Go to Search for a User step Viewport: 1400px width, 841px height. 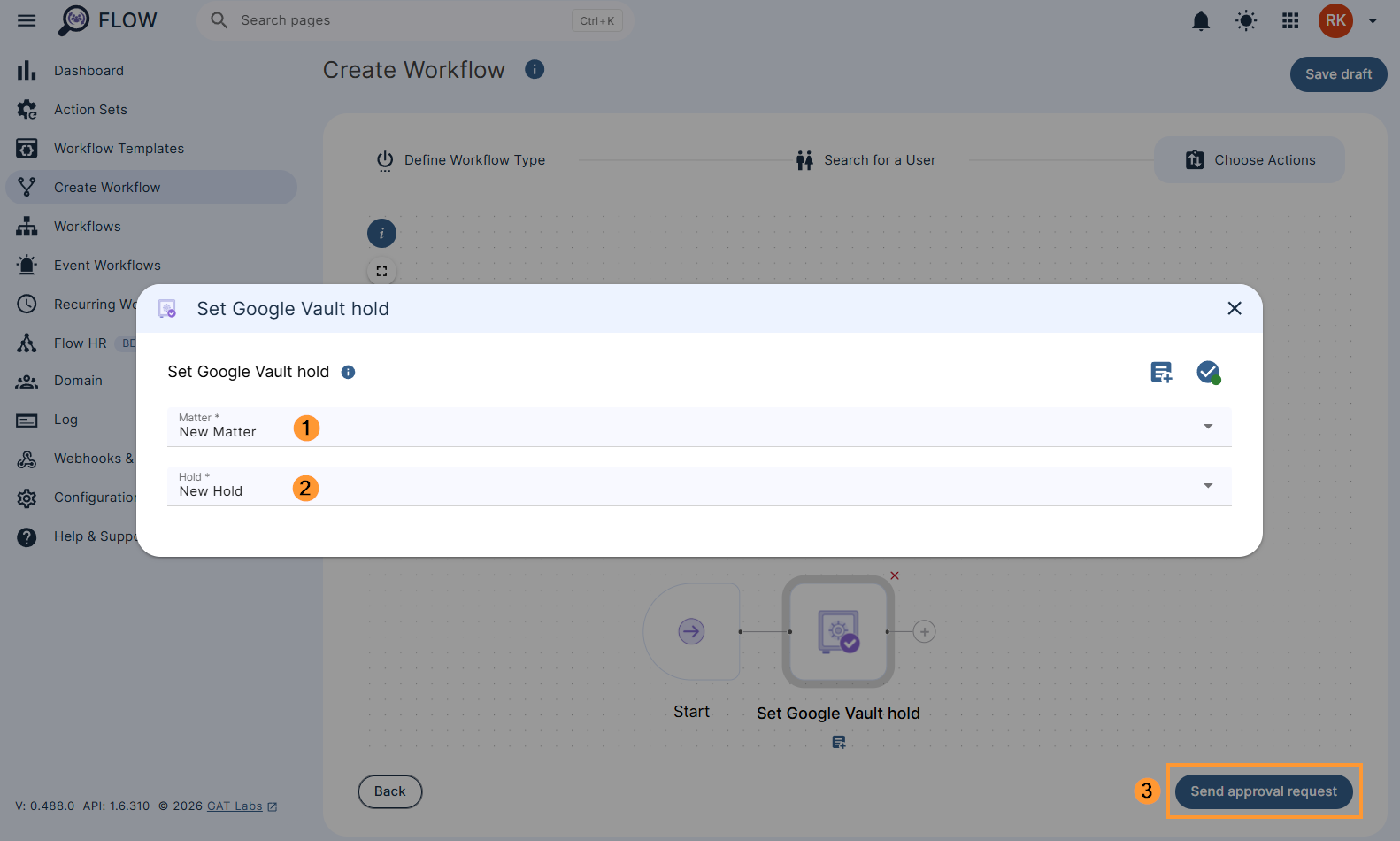[x=865, y=160]
